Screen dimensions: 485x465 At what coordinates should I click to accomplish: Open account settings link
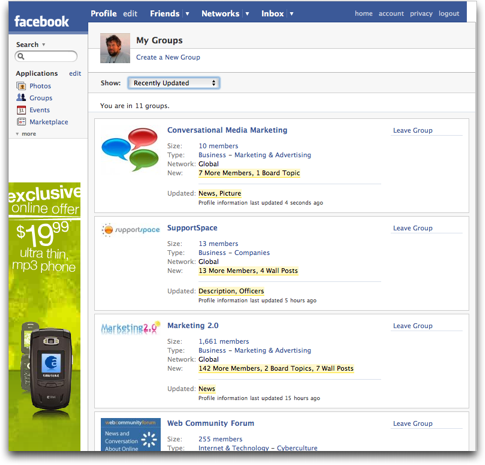pos(391,14)
